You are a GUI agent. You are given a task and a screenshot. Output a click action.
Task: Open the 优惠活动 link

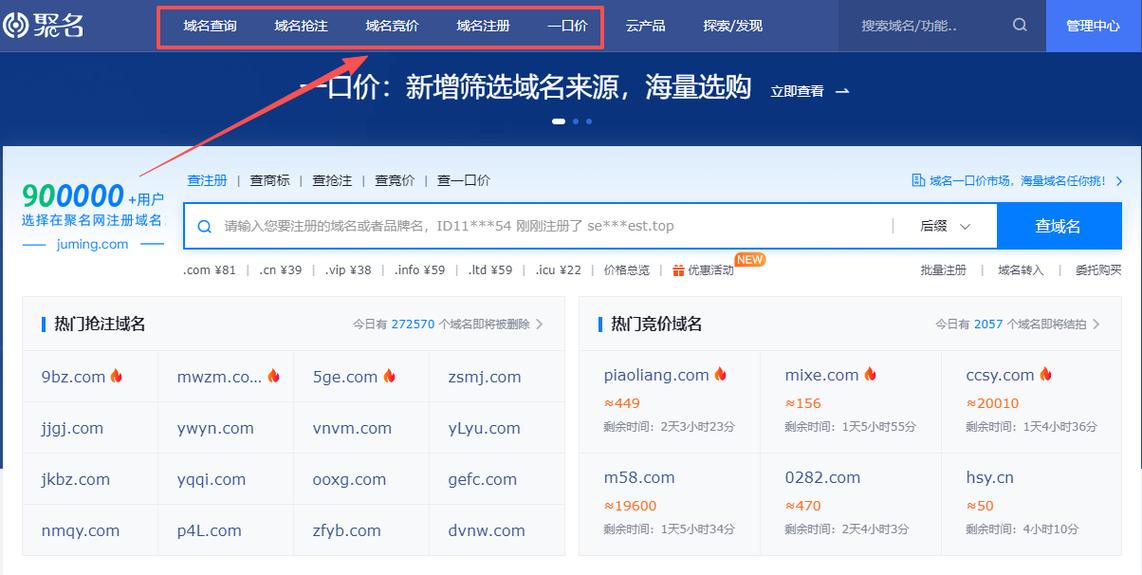(x=710, y=270)
